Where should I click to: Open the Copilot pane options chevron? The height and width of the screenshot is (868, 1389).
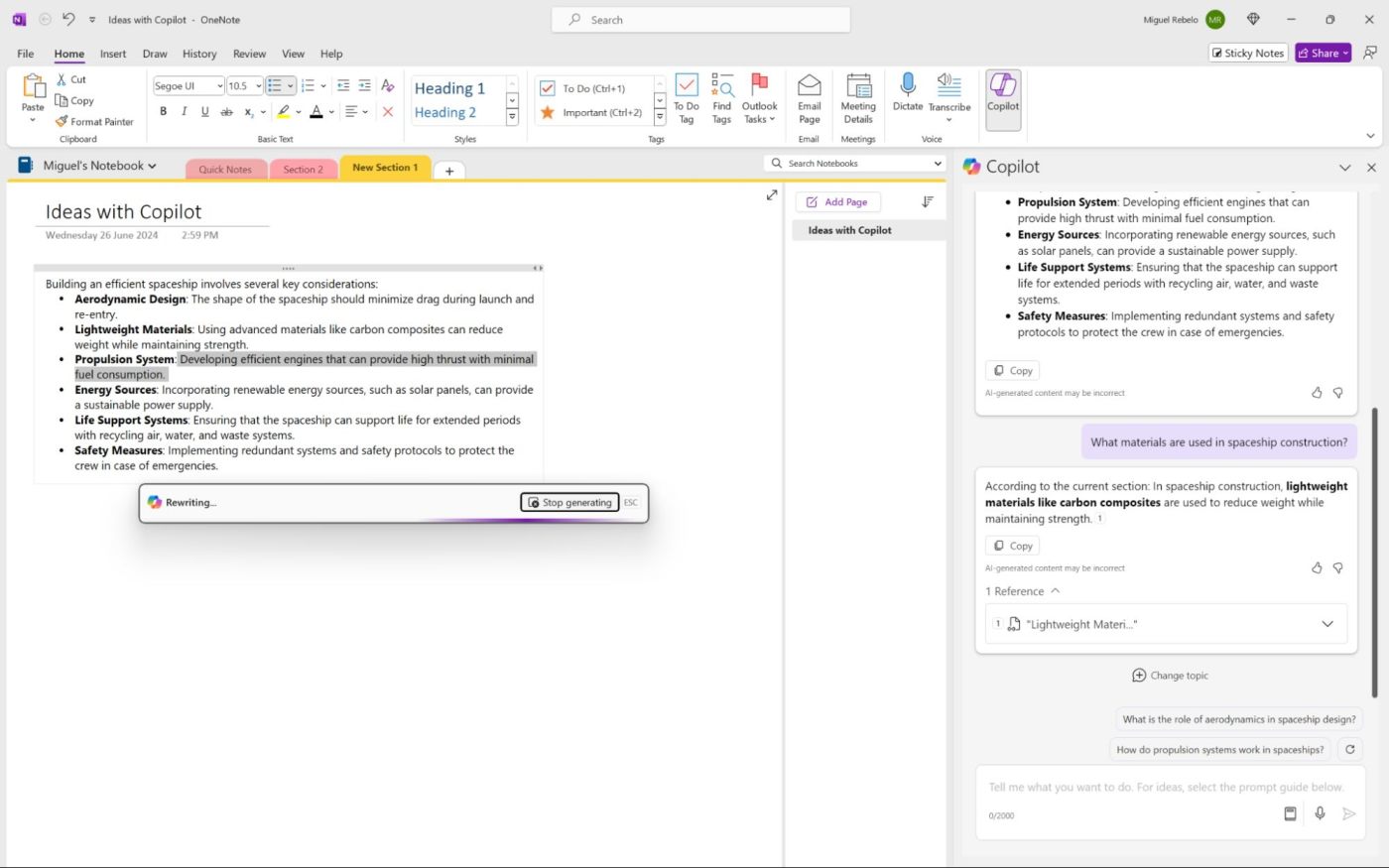pyautogui.click(x=1344, y=168)
